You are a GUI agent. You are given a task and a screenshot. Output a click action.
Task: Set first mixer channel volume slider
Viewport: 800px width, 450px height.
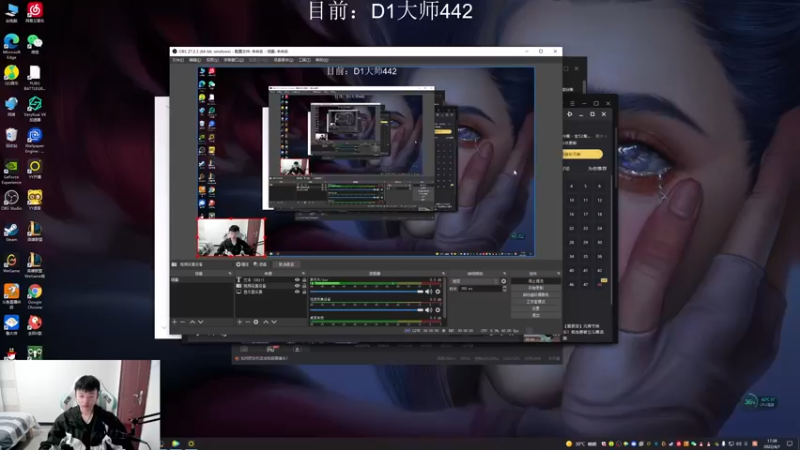366,292
